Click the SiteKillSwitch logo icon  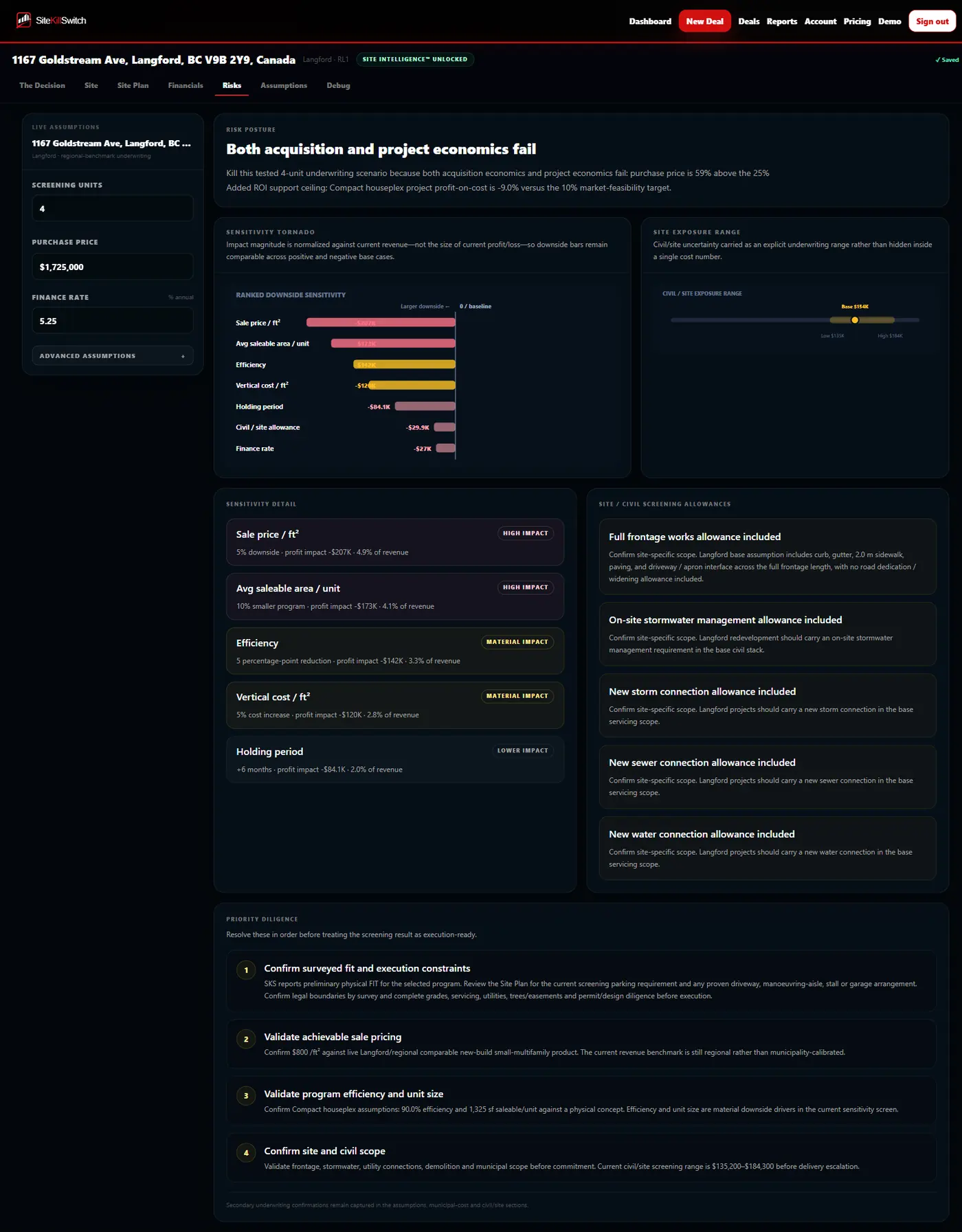tap(24, 20)
